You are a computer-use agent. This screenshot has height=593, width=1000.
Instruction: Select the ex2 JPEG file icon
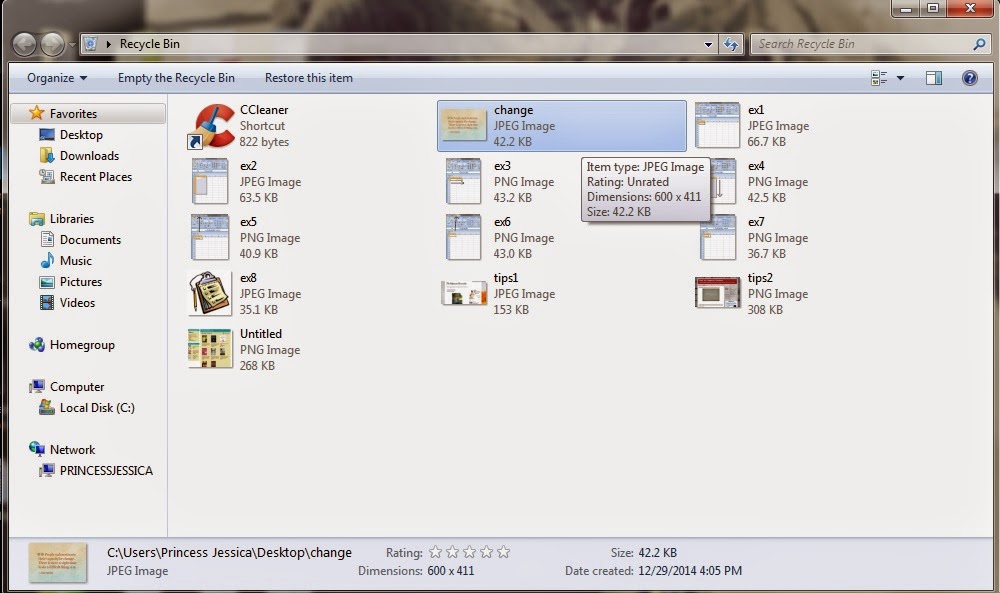point(210,182)
